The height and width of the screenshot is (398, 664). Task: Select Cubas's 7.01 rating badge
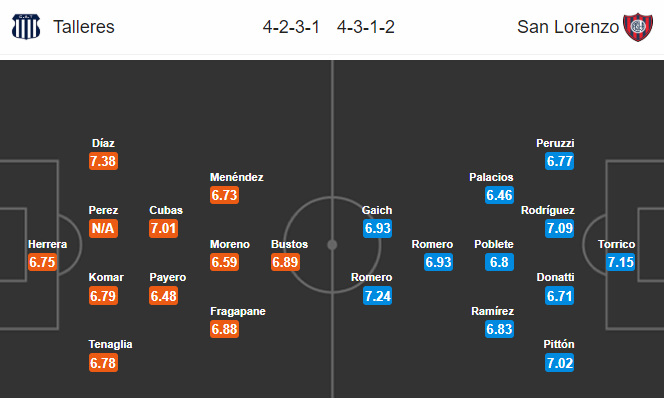(163, 229)
